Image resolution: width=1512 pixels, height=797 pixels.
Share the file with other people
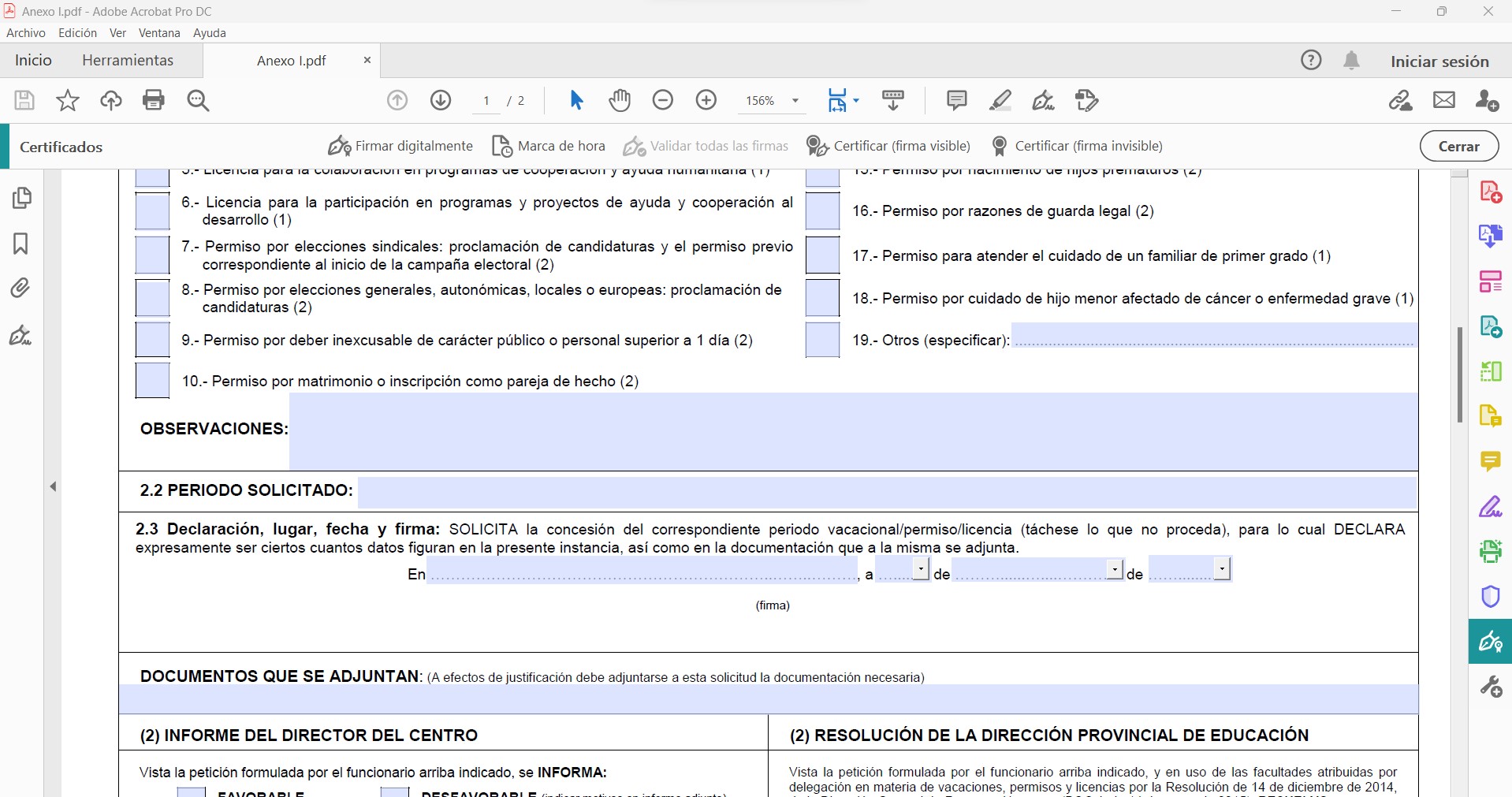pos(1487,100)
